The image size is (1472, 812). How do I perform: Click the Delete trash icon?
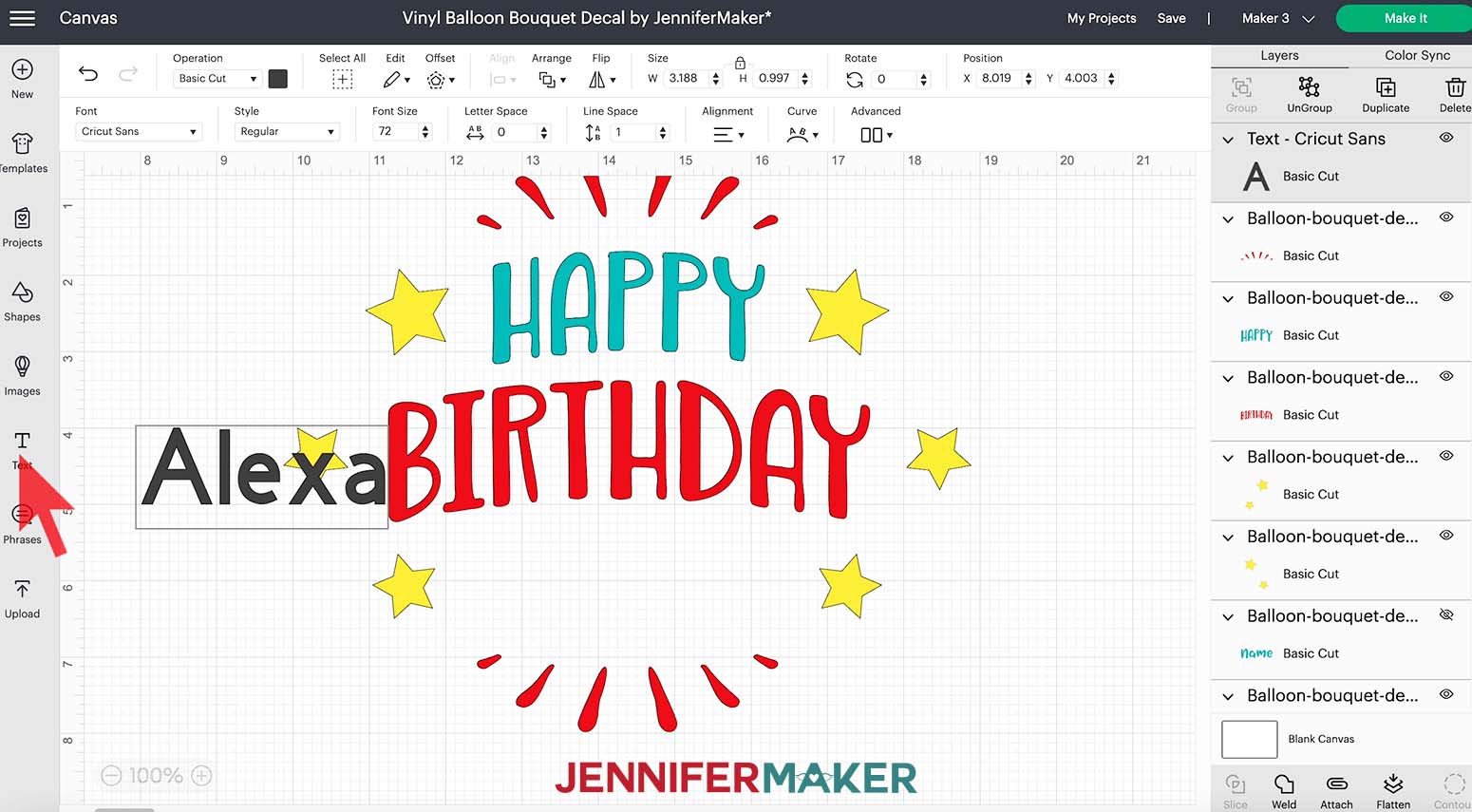coord(1455,88)
